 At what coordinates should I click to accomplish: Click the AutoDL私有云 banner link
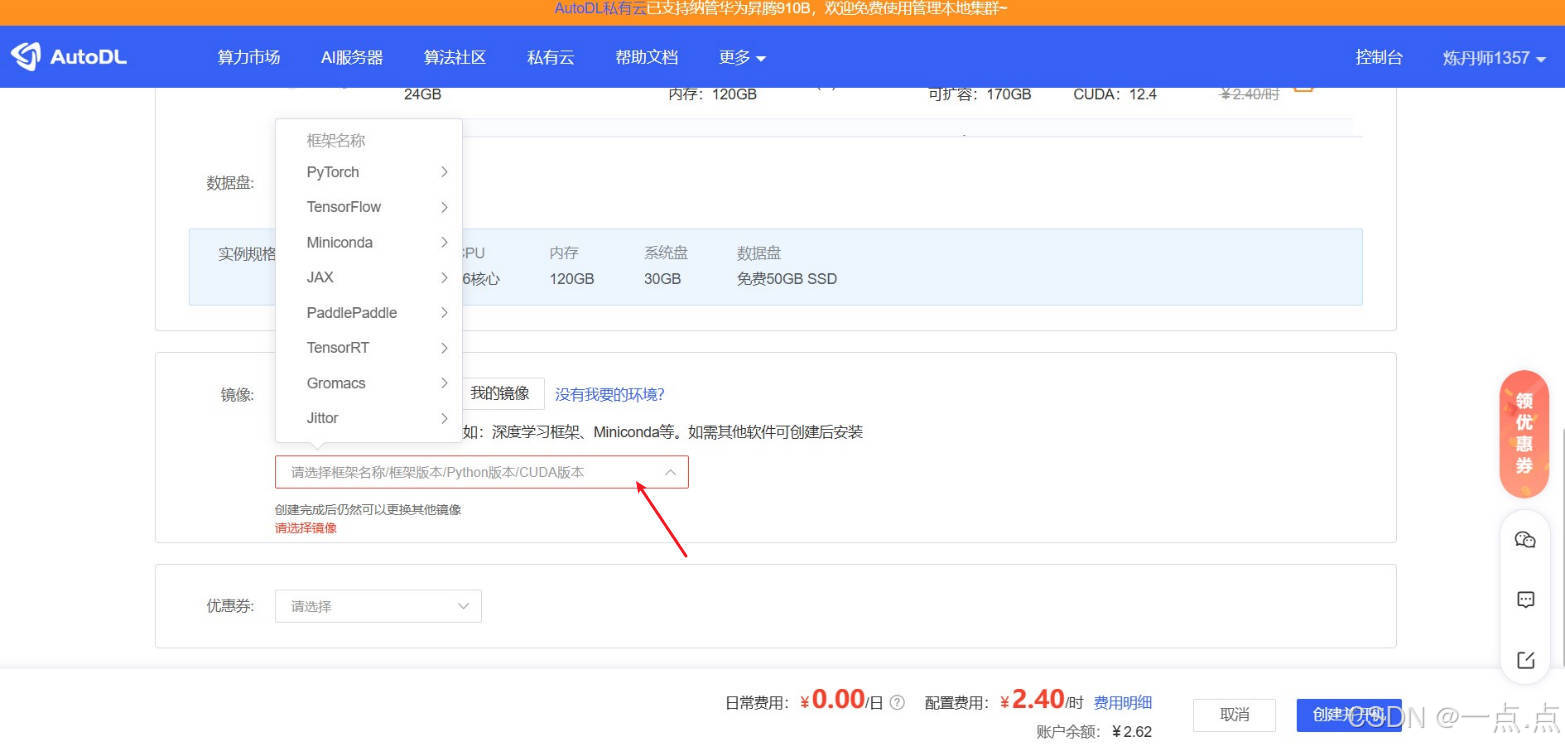[600, 9]
